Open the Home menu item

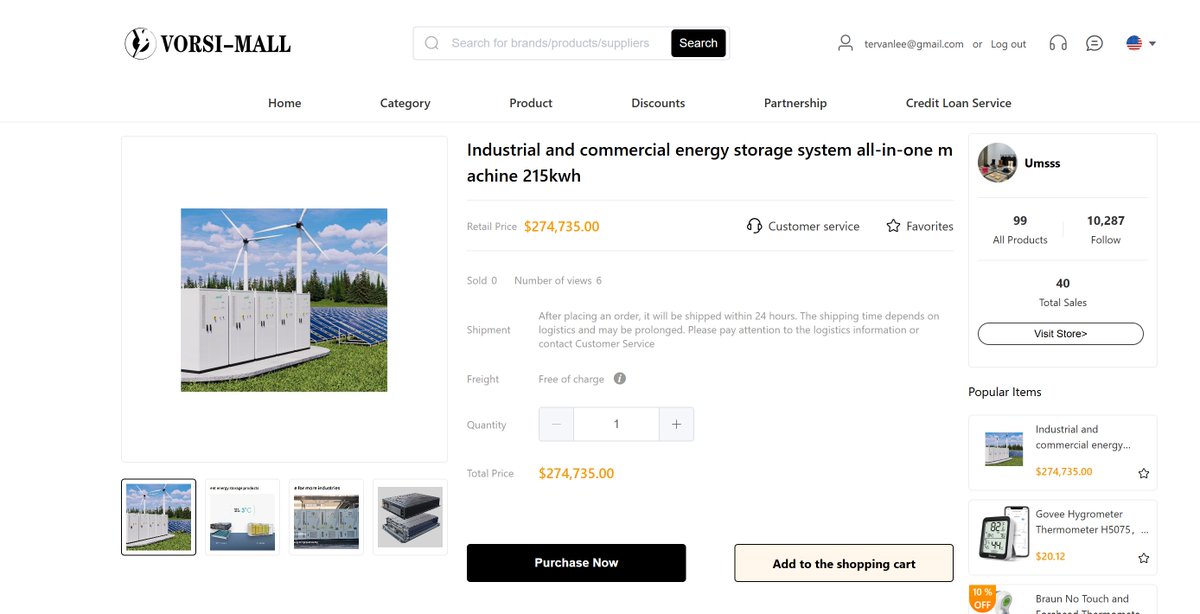pos(284,103)
